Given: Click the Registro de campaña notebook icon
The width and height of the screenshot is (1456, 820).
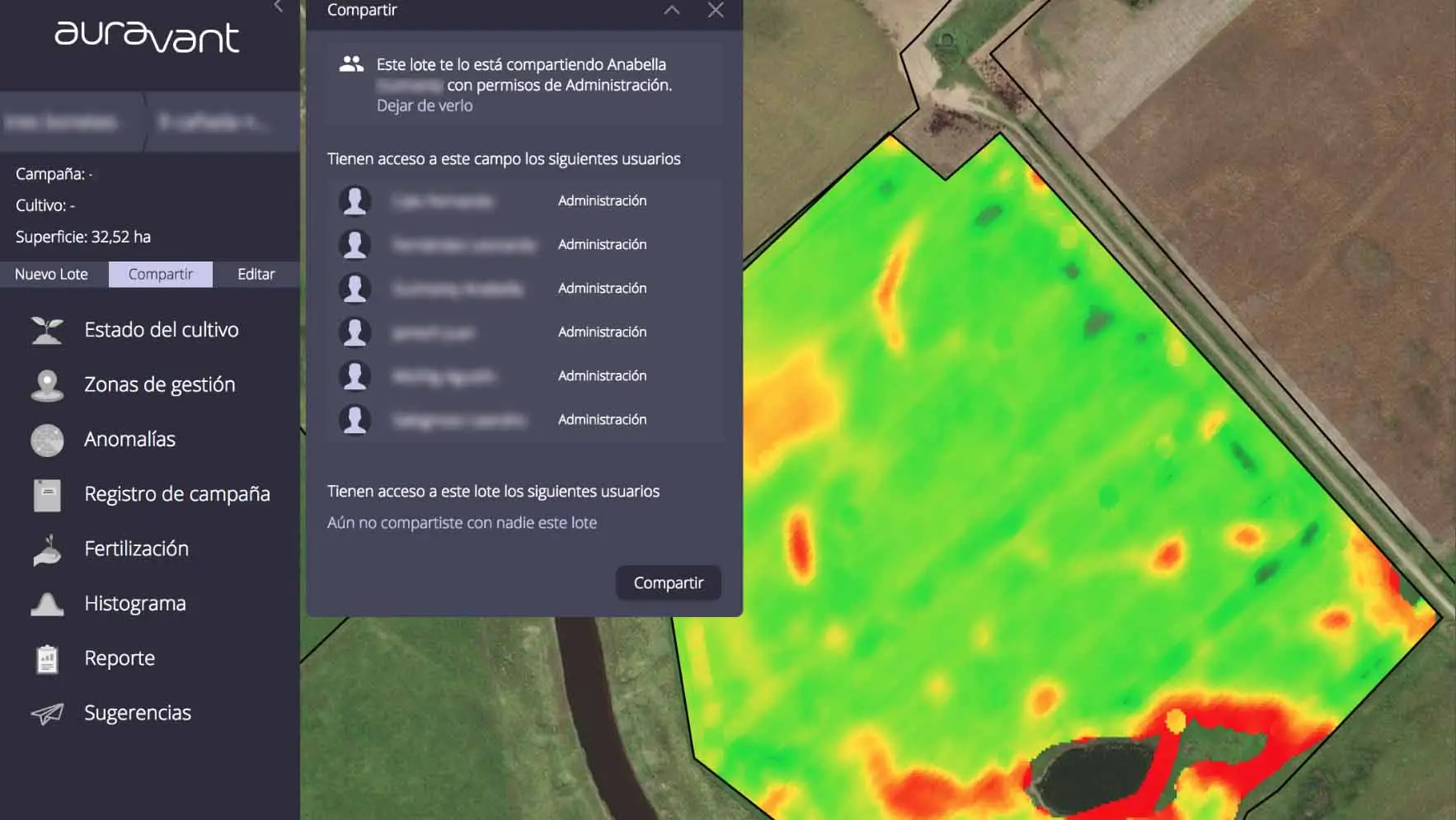Looking at the screenshot, I should tap(47, 495).
